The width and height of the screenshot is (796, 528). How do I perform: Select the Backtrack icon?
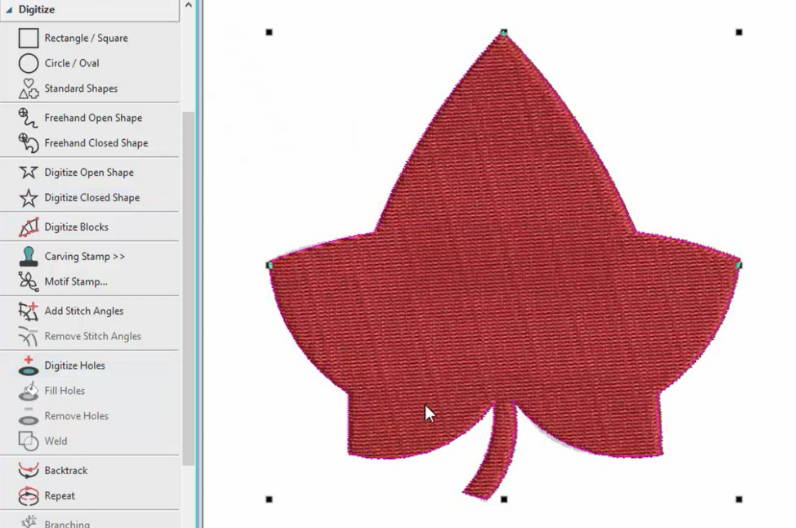coord(28,471)
